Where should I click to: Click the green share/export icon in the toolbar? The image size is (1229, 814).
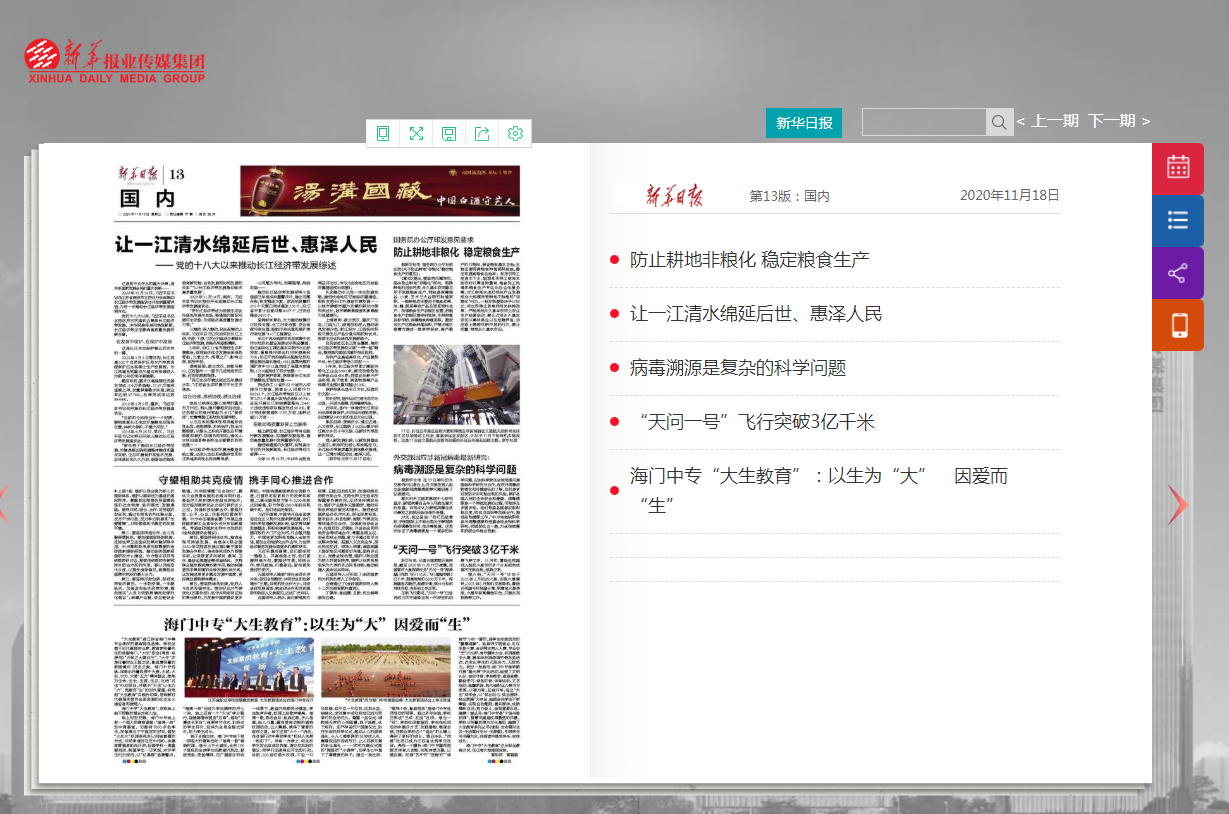(482, 133)
